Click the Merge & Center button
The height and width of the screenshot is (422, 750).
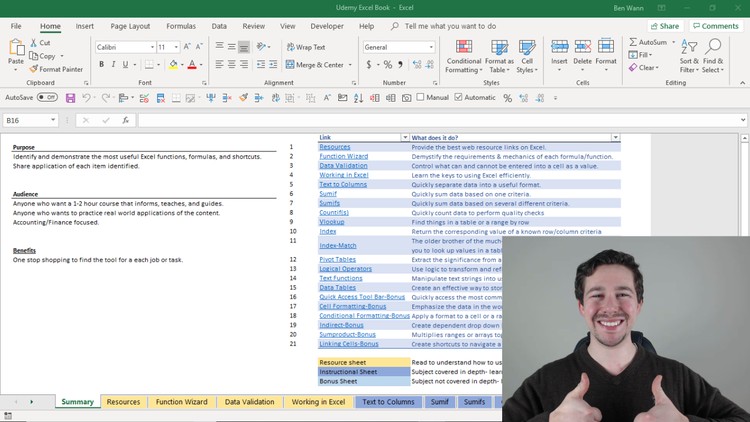(315, 65)
